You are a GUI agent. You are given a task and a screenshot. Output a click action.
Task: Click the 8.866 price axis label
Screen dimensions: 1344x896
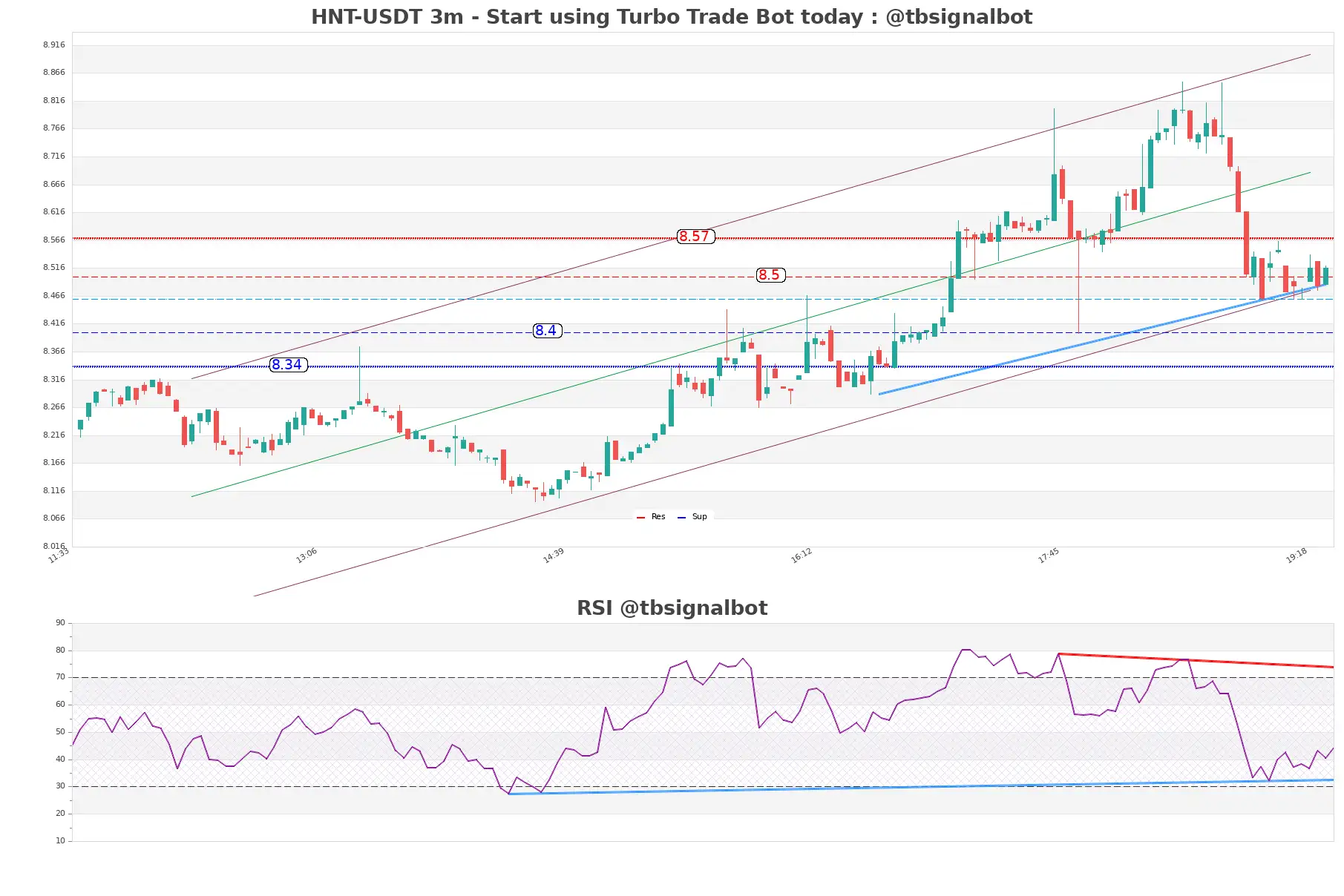[54, 73]
